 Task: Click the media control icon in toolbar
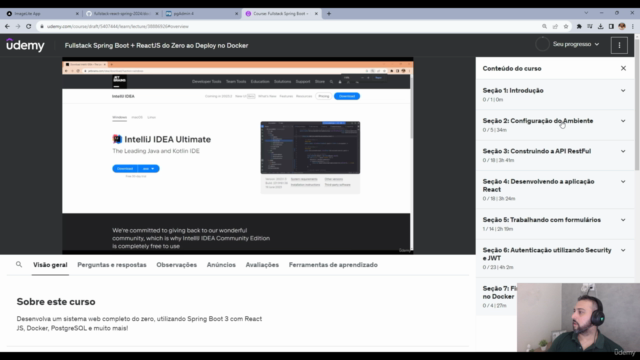tap(590, 26)
